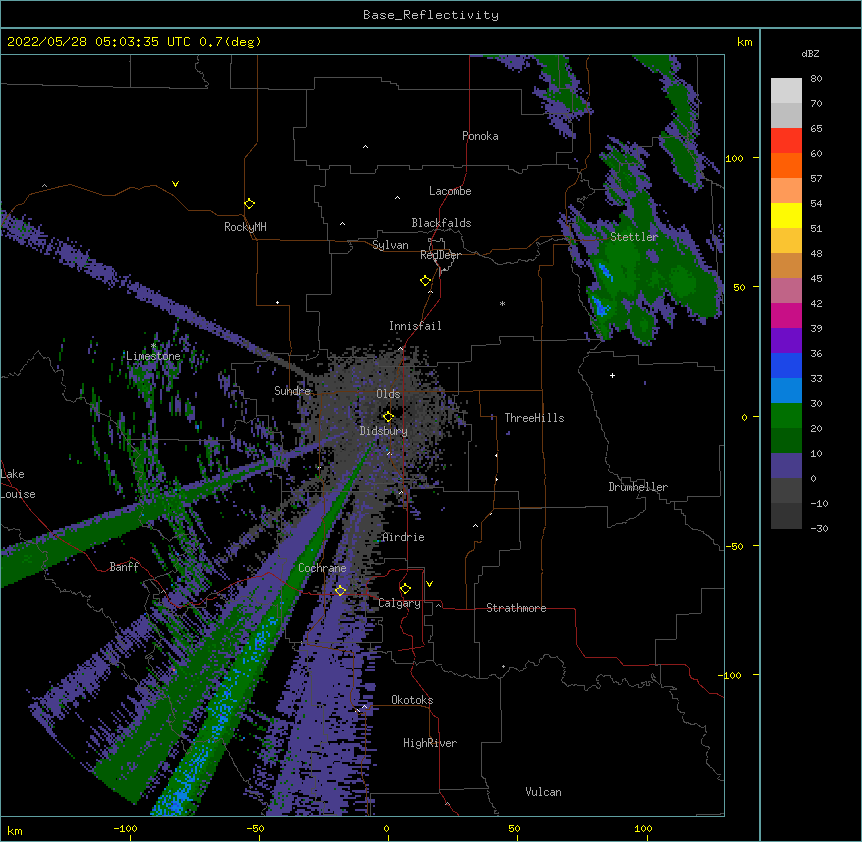Click the Blackfalds label
Viewport: 862px width, 842px height.
tap(441, 223)
